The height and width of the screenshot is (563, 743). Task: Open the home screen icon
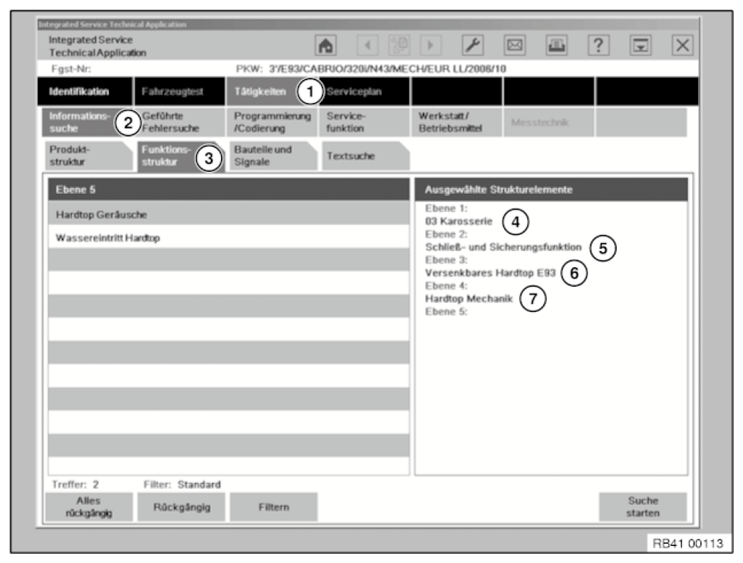(326, 45)
